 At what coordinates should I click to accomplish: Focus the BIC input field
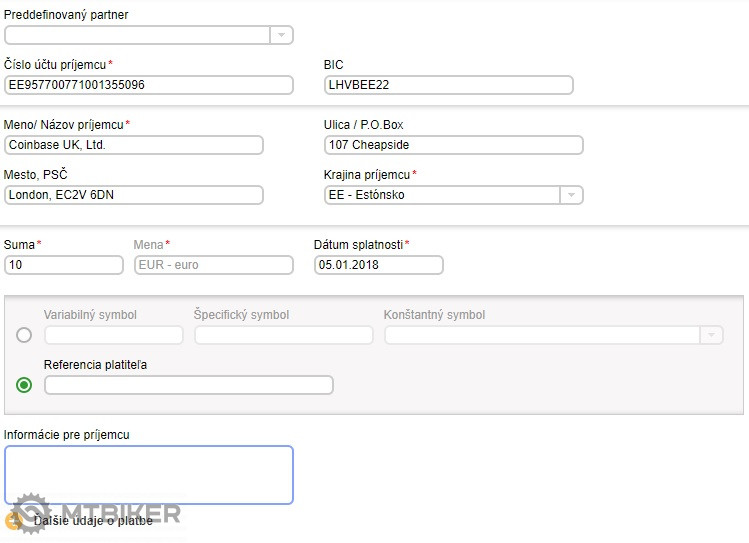[448, 85]
